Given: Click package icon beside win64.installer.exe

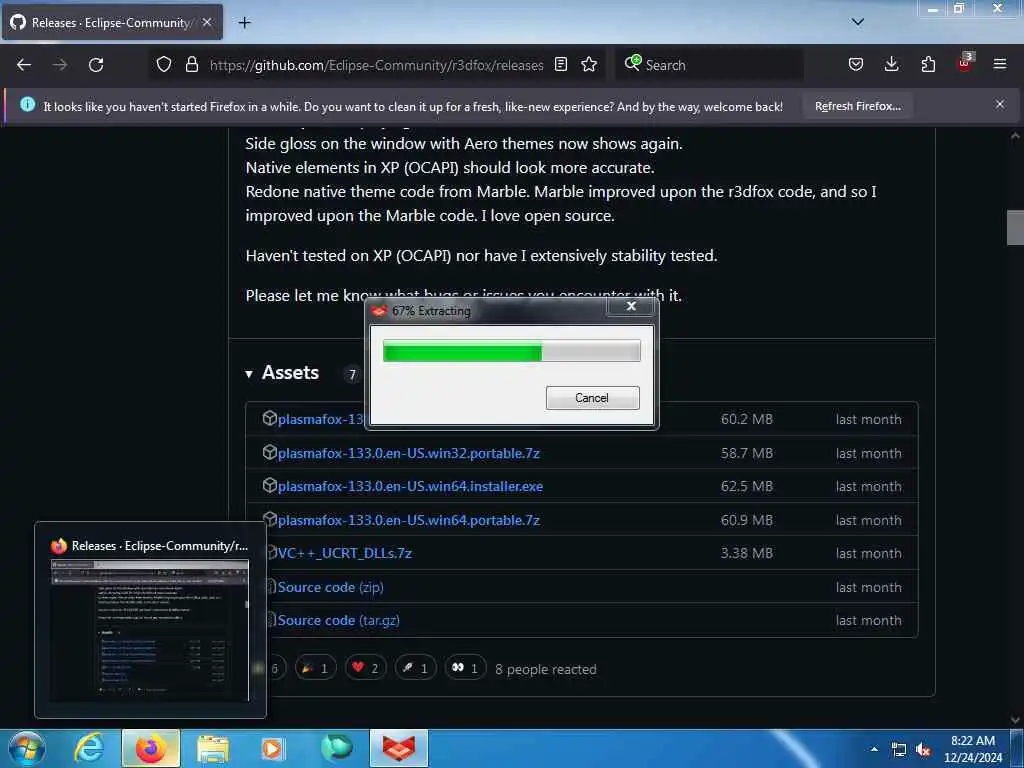Looking at the screenshot, I should [269, 485].
